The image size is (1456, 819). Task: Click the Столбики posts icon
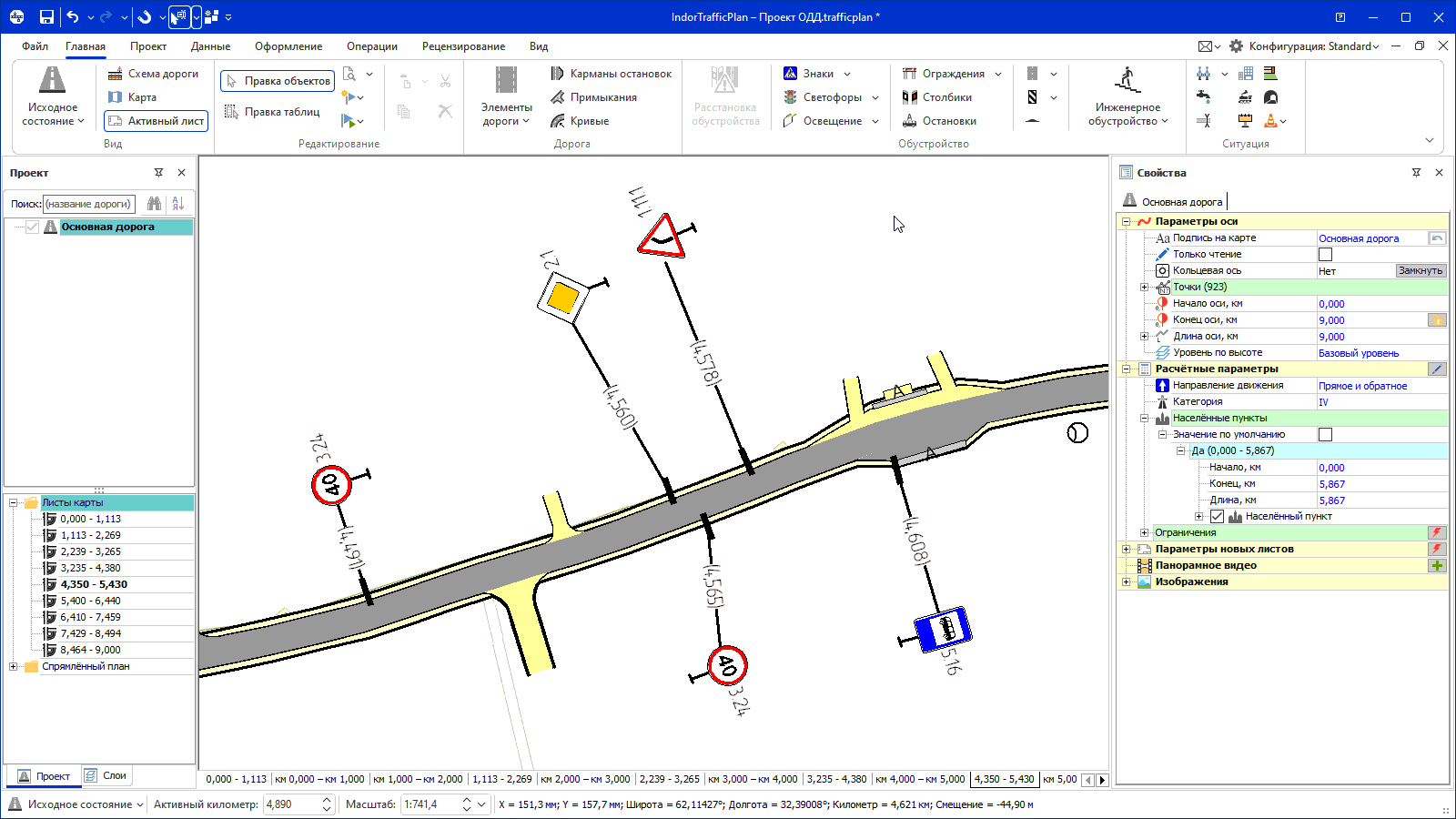point(909,97)
